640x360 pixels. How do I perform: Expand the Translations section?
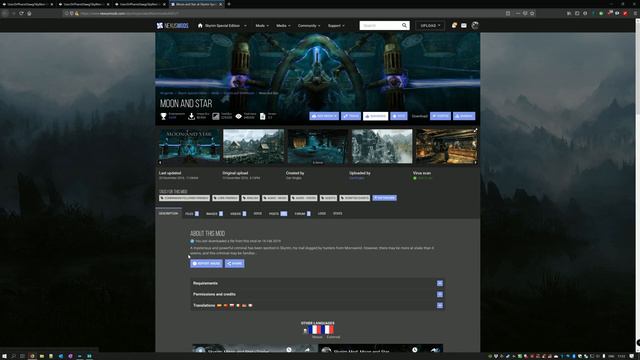317,305
